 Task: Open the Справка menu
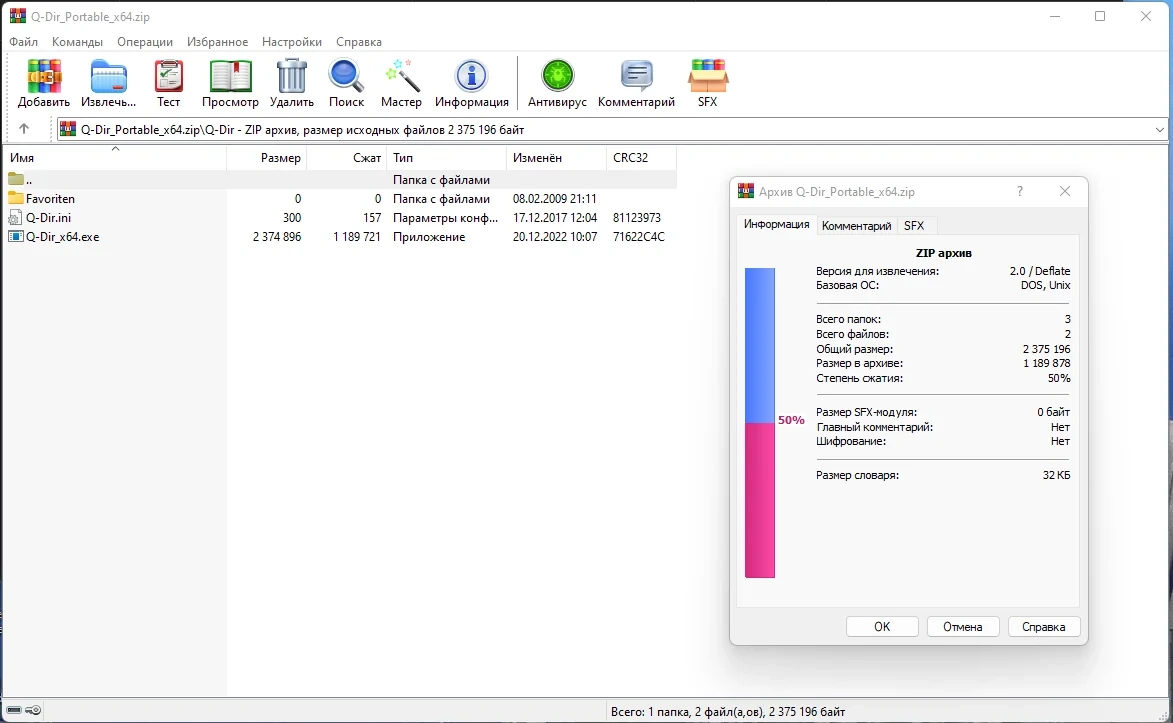tap(358, 42)
